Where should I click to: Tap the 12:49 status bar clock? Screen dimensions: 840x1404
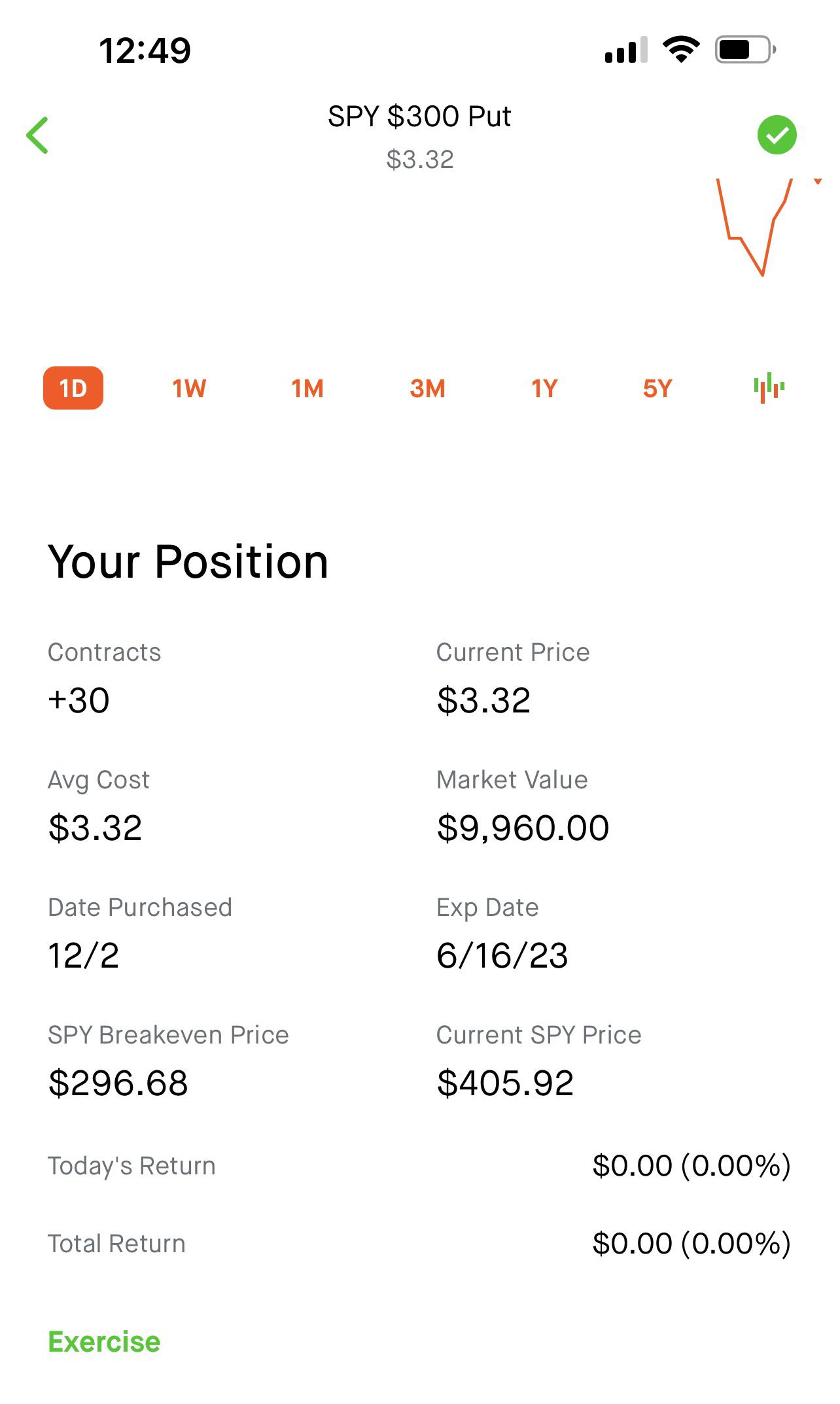(145, 50)
